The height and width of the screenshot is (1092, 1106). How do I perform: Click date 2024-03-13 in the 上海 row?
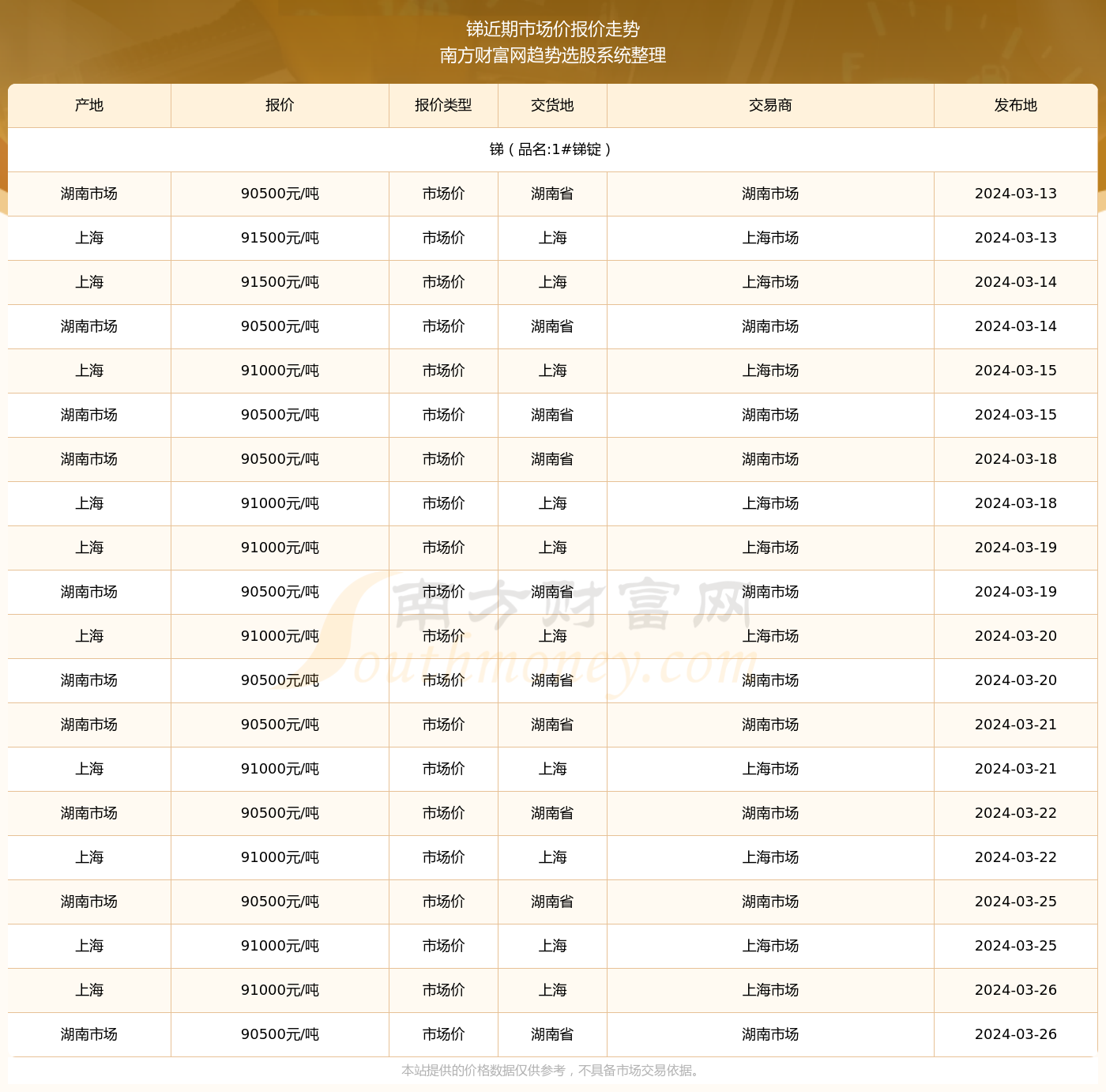coord(1015,238)
